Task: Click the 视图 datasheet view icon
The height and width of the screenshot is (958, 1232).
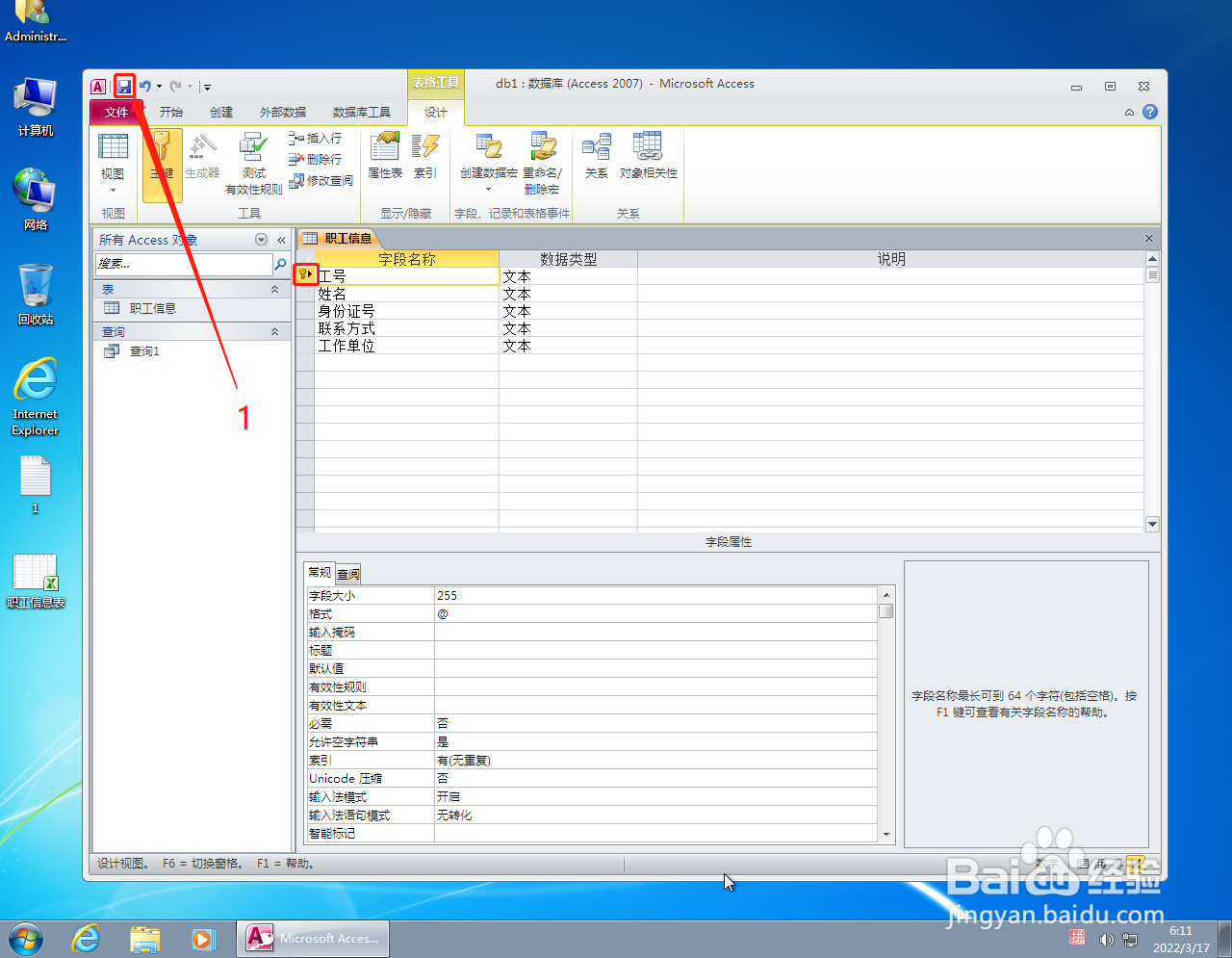Action: [113, 147]
